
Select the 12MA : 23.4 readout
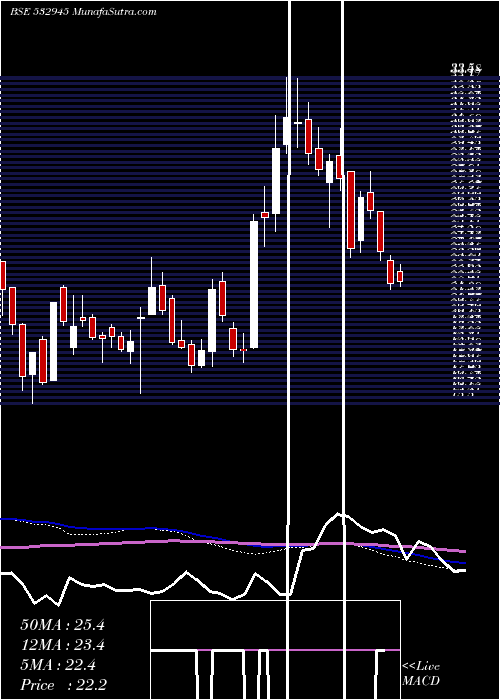(62, 645)
